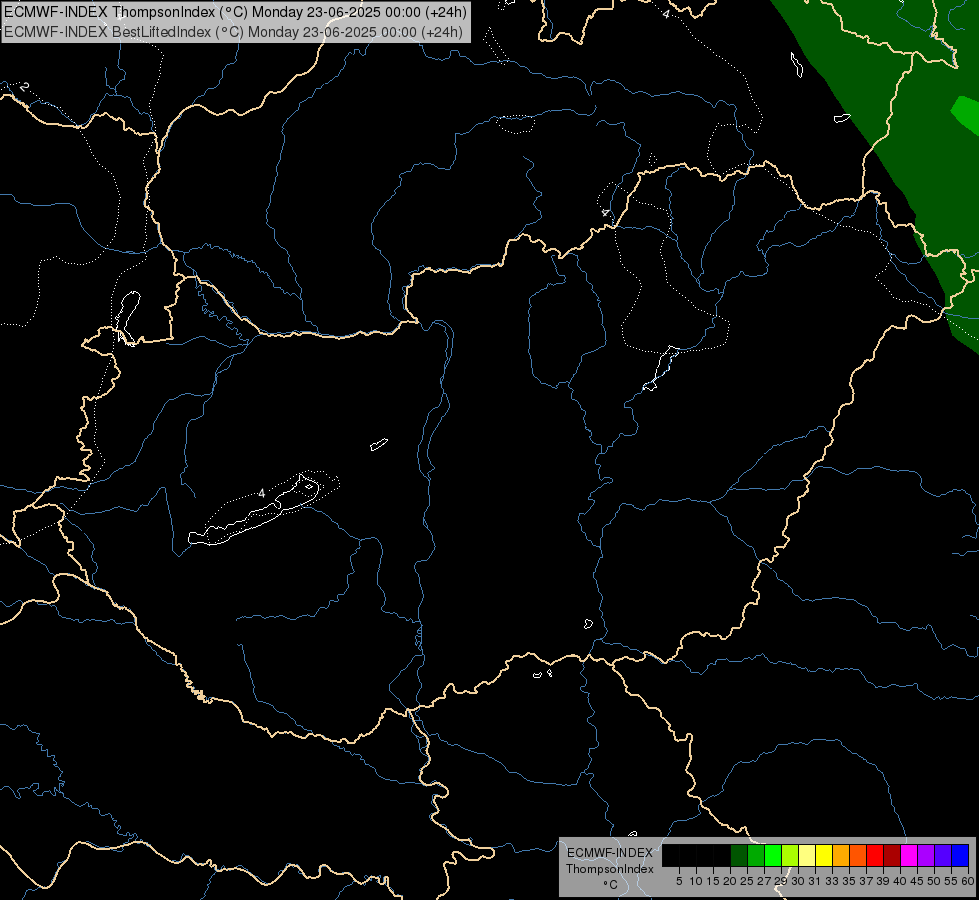Click the legend tick value 45
This screenshot has height=900, width=979.
[x=917, y=881]
